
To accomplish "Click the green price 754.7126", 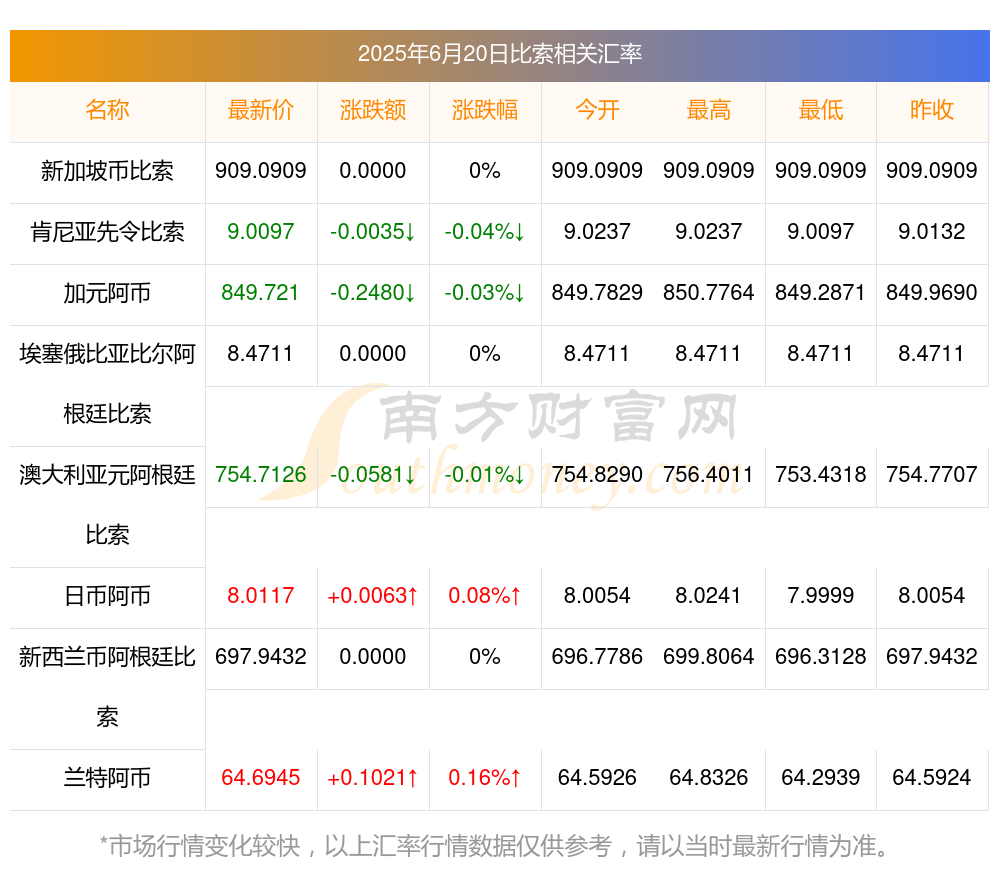I will [261, 475].
